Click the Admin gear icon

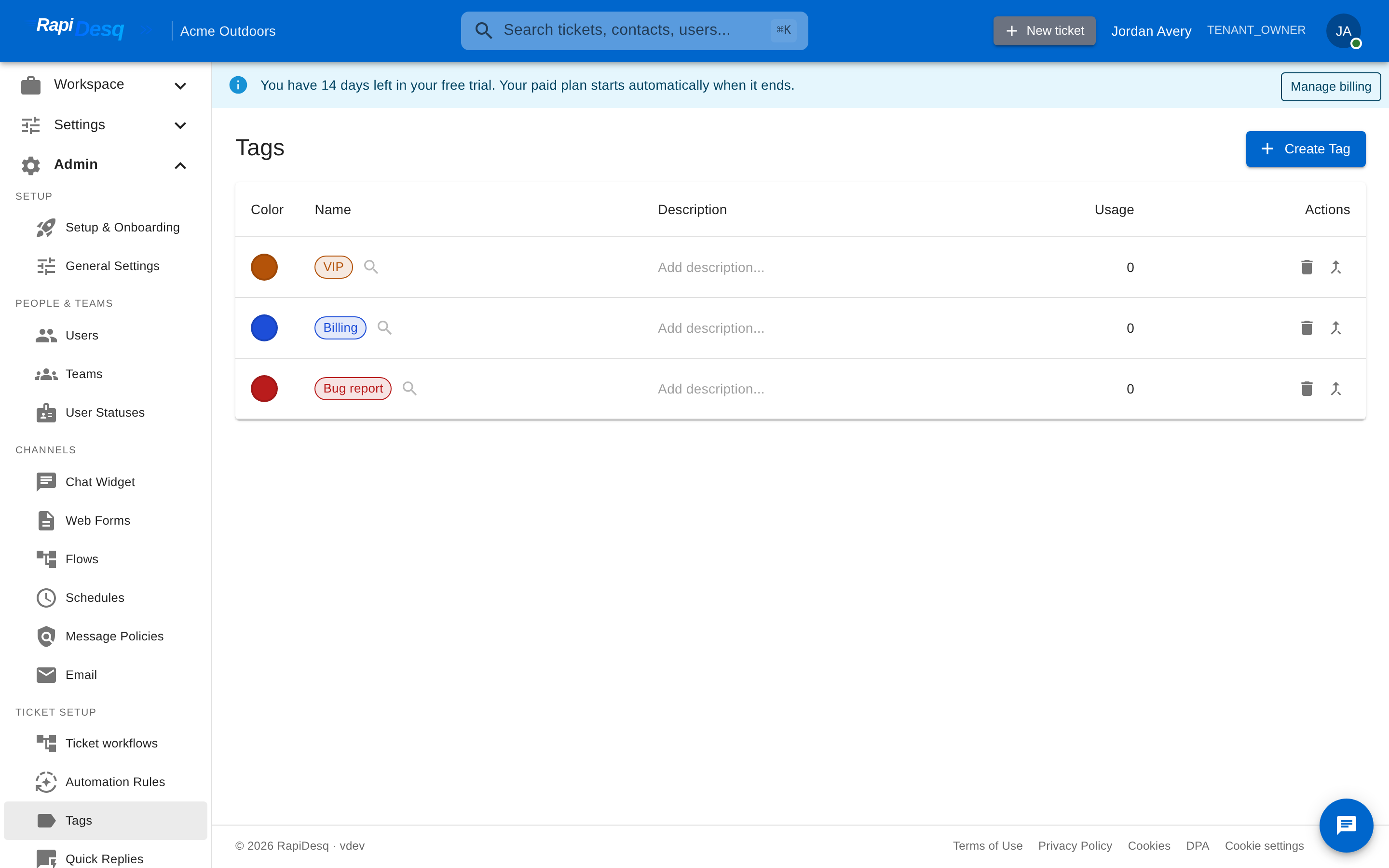[31, 165]
